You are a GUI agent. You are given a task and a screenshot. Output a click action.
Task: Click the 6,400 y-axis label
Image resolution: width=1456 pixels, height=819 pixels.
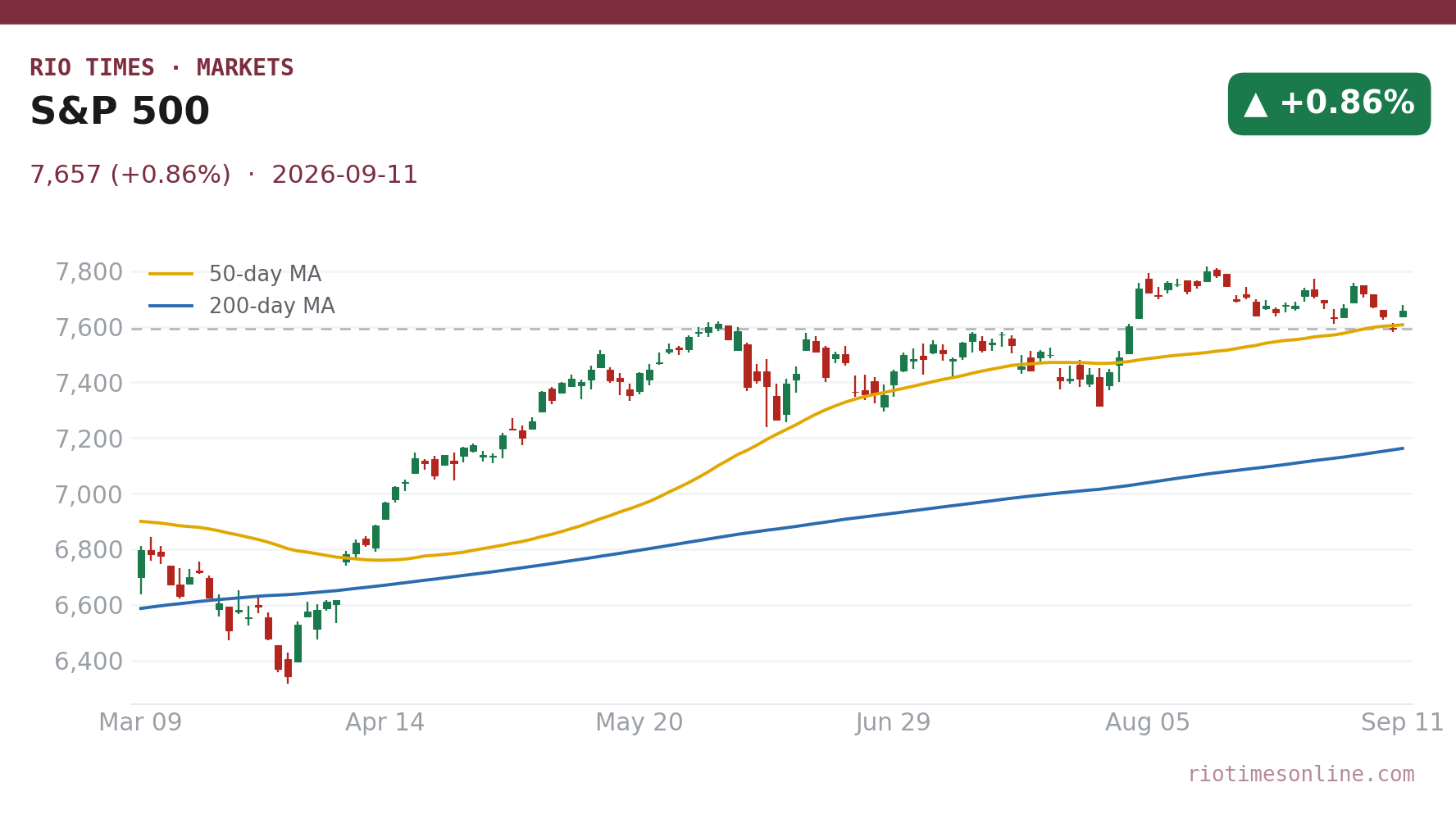point(89,662)
